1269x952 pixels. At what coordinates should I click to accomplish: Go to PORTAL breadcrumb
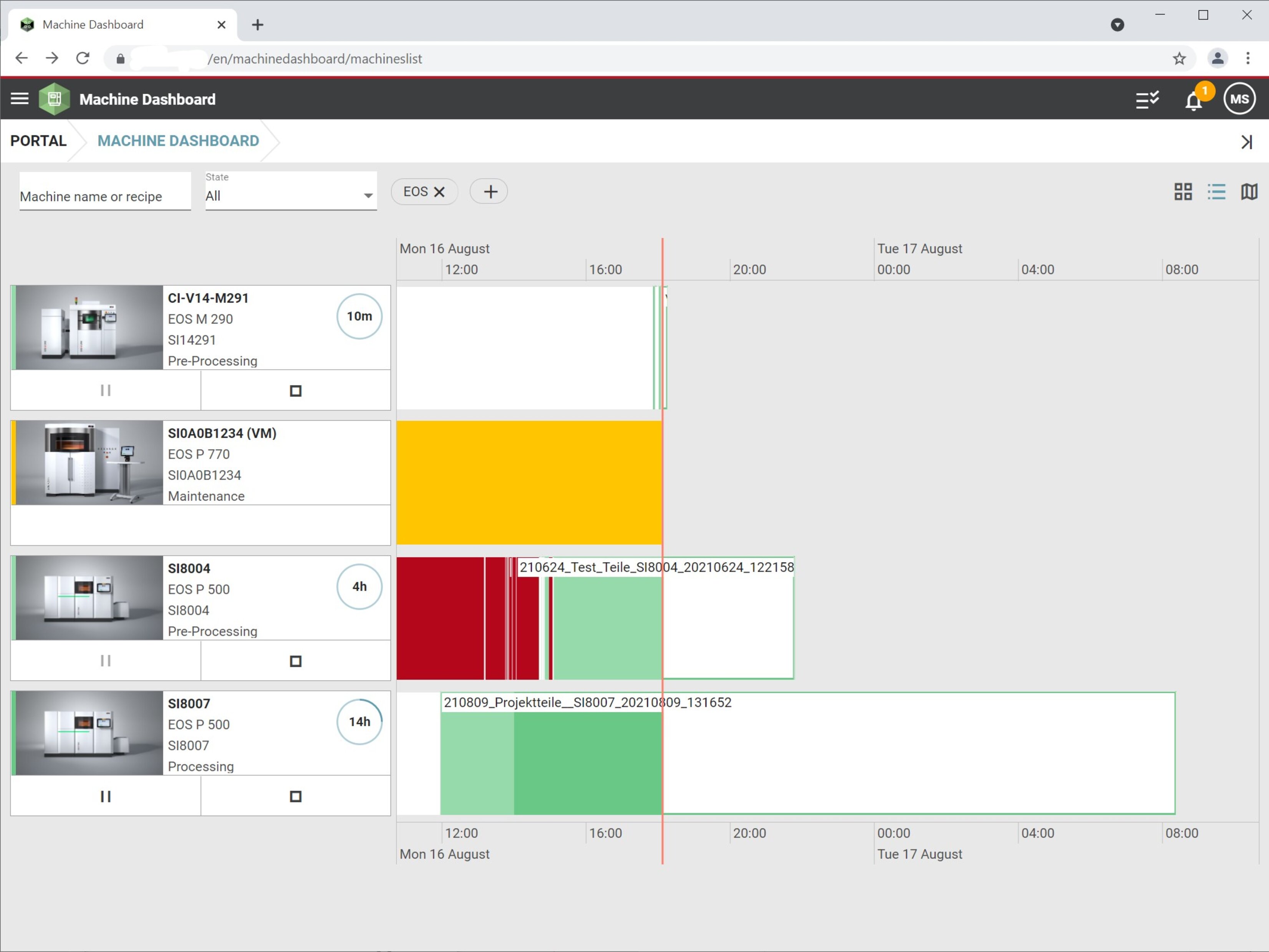click(x=38, y=141)
